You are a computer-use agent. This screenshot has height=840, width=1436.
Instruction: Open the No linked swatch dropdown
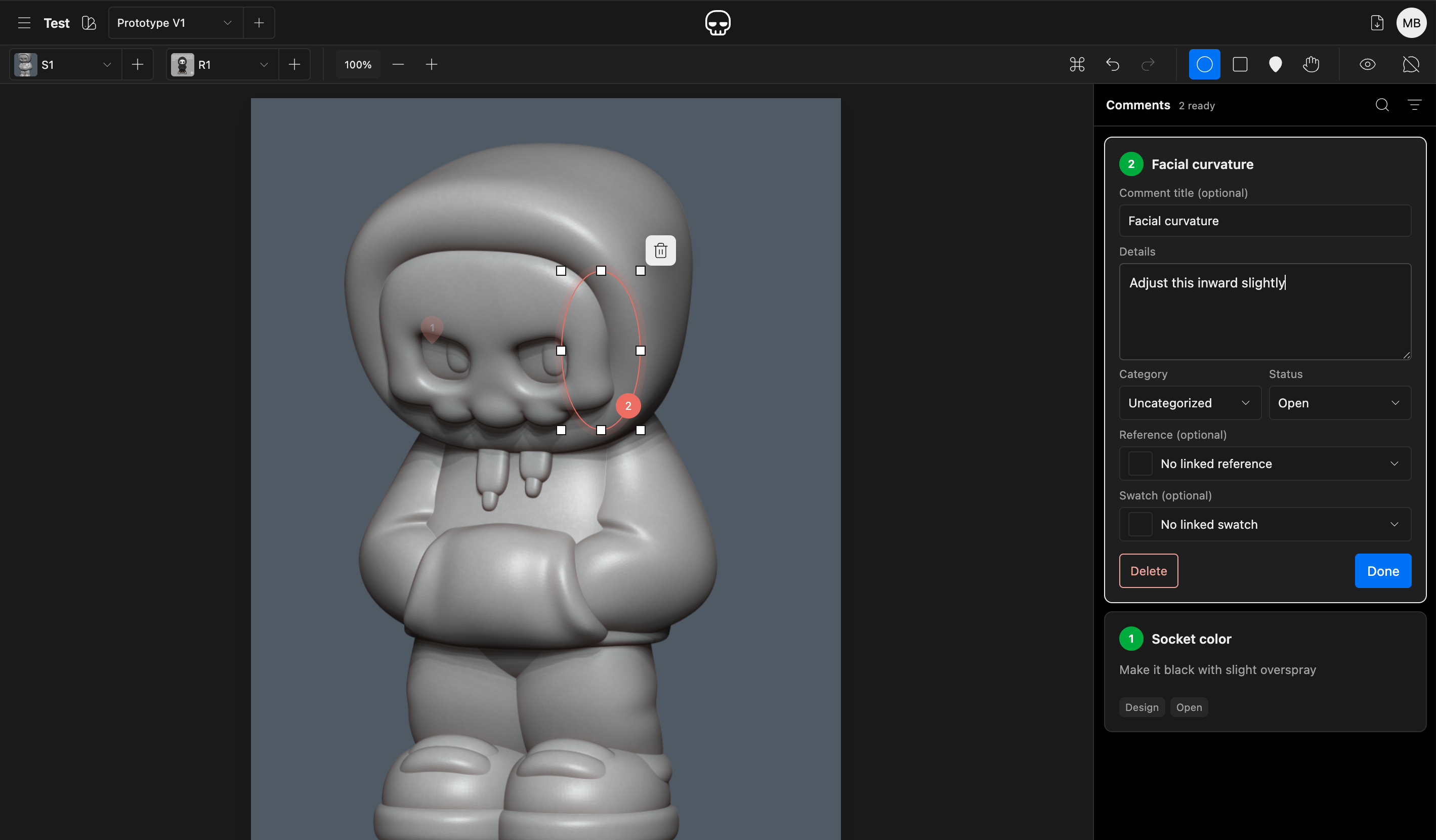coord(1265,524)
